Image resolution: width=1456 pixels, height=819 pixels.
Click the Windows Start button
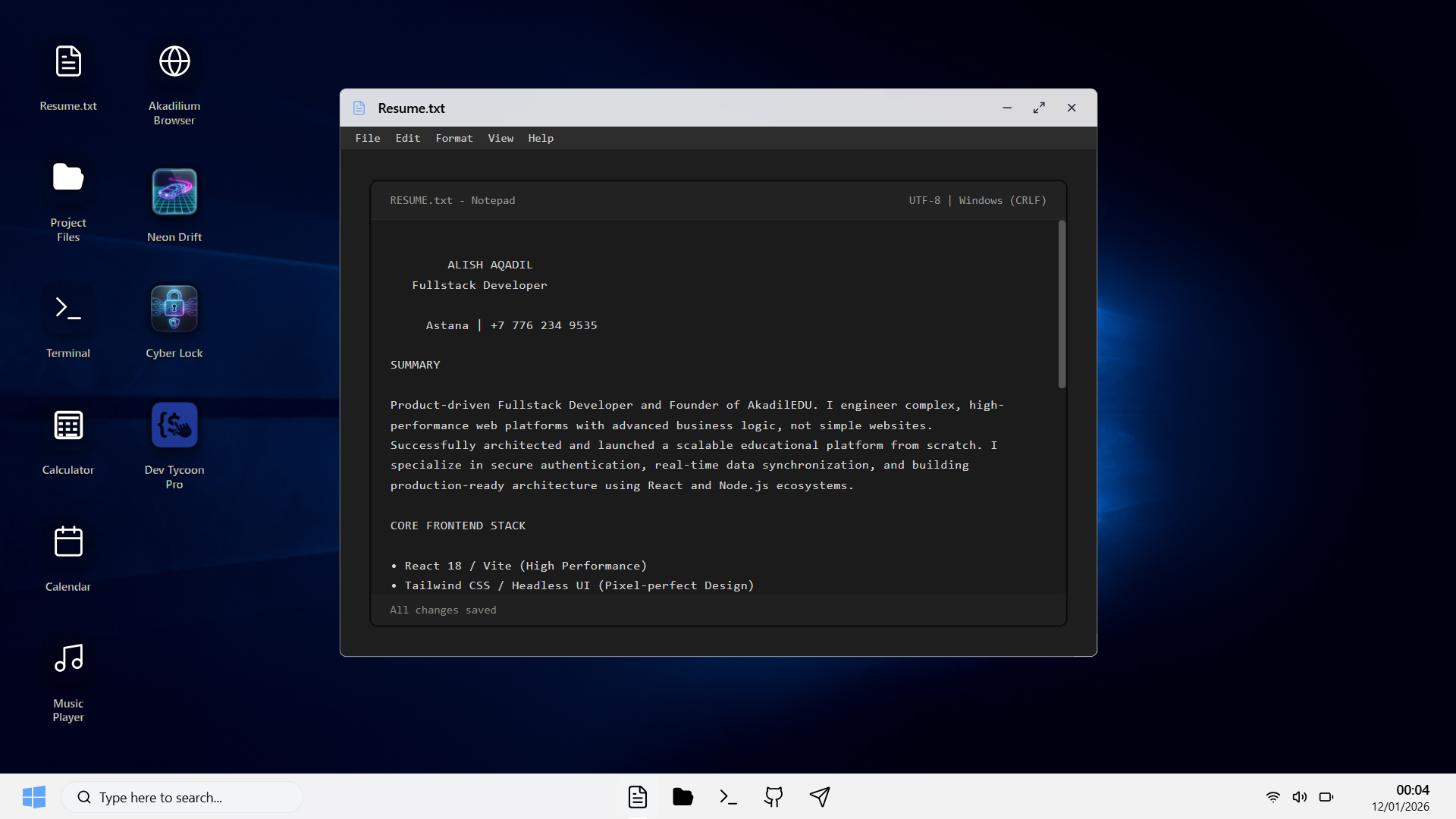[x=34, y=797]
